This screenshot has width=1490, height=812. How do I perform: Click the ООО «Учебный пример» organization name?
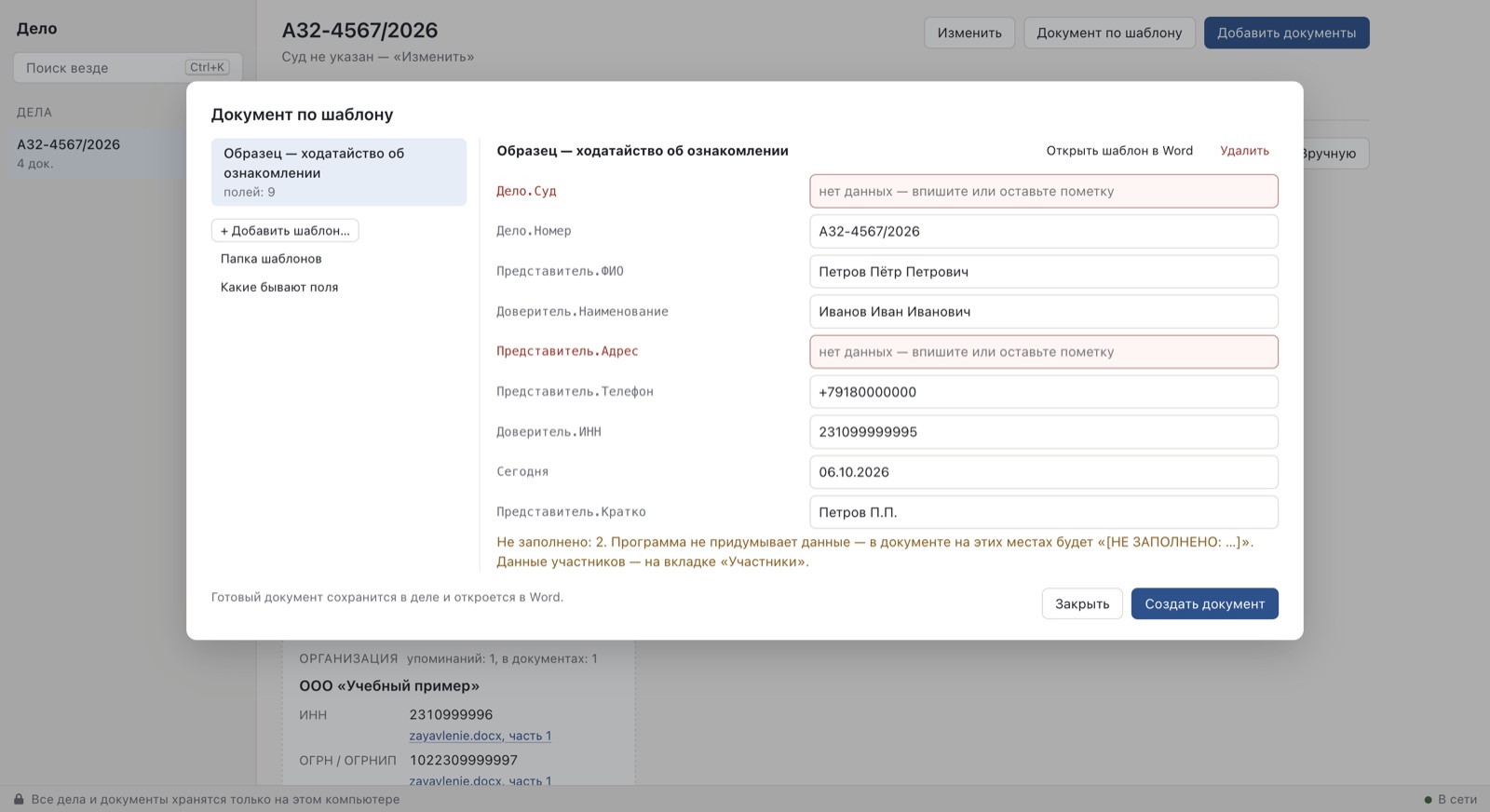tap(389, 685)
